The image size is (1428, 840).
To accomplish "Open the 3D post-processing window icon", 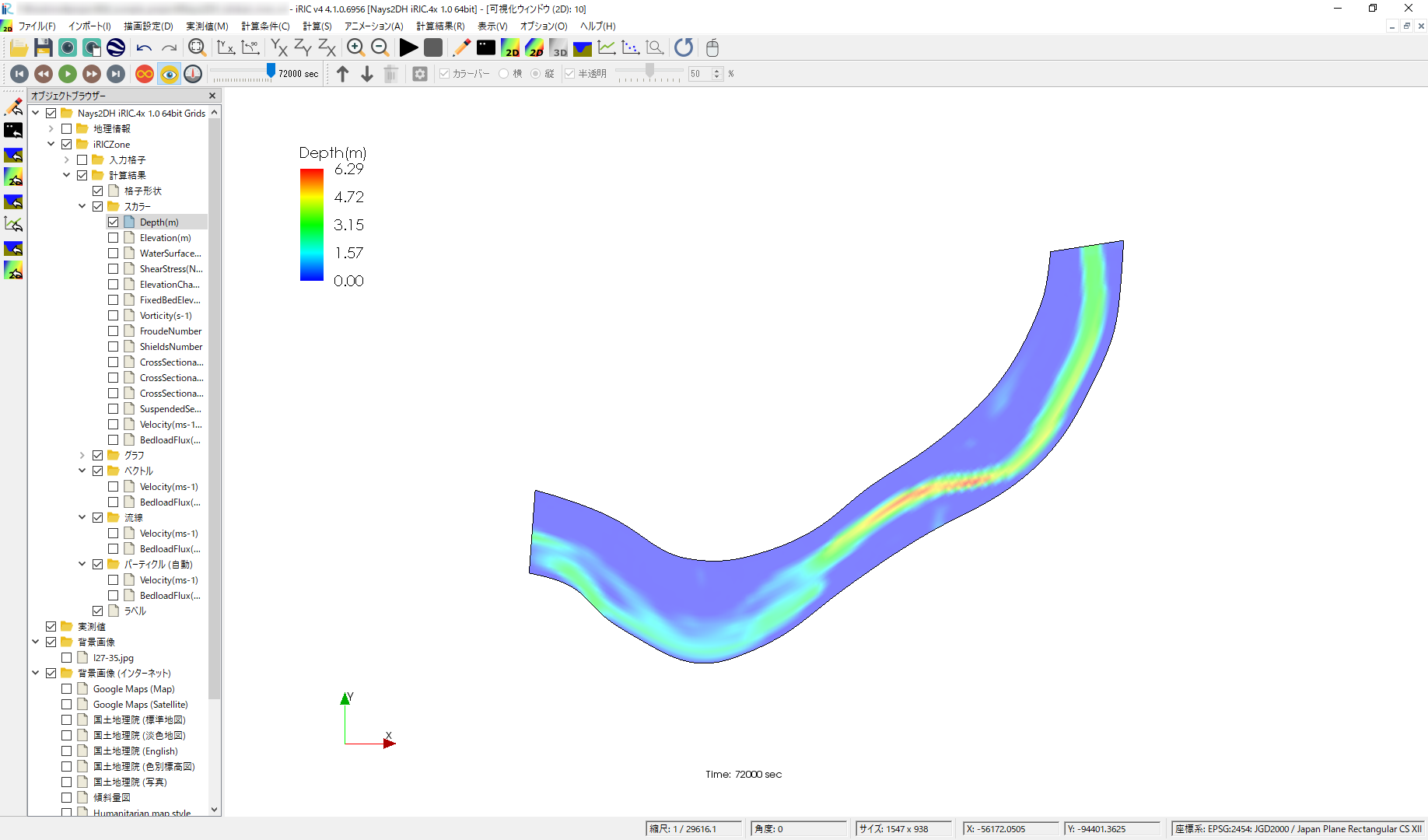I will pyautogui.click(x=558, y=48).
